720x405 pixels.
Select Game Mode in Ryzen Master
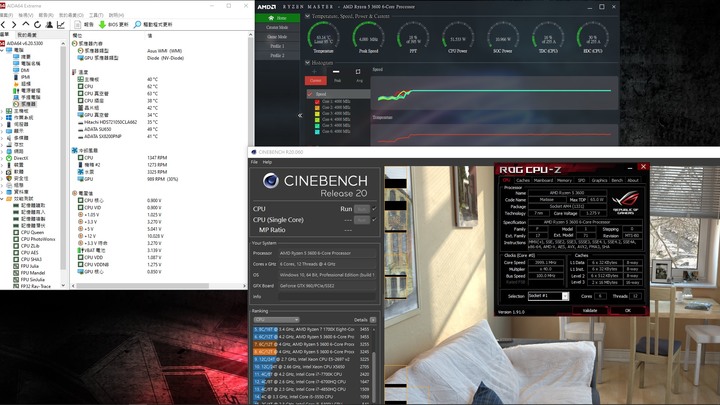click(x=277, y=37)
